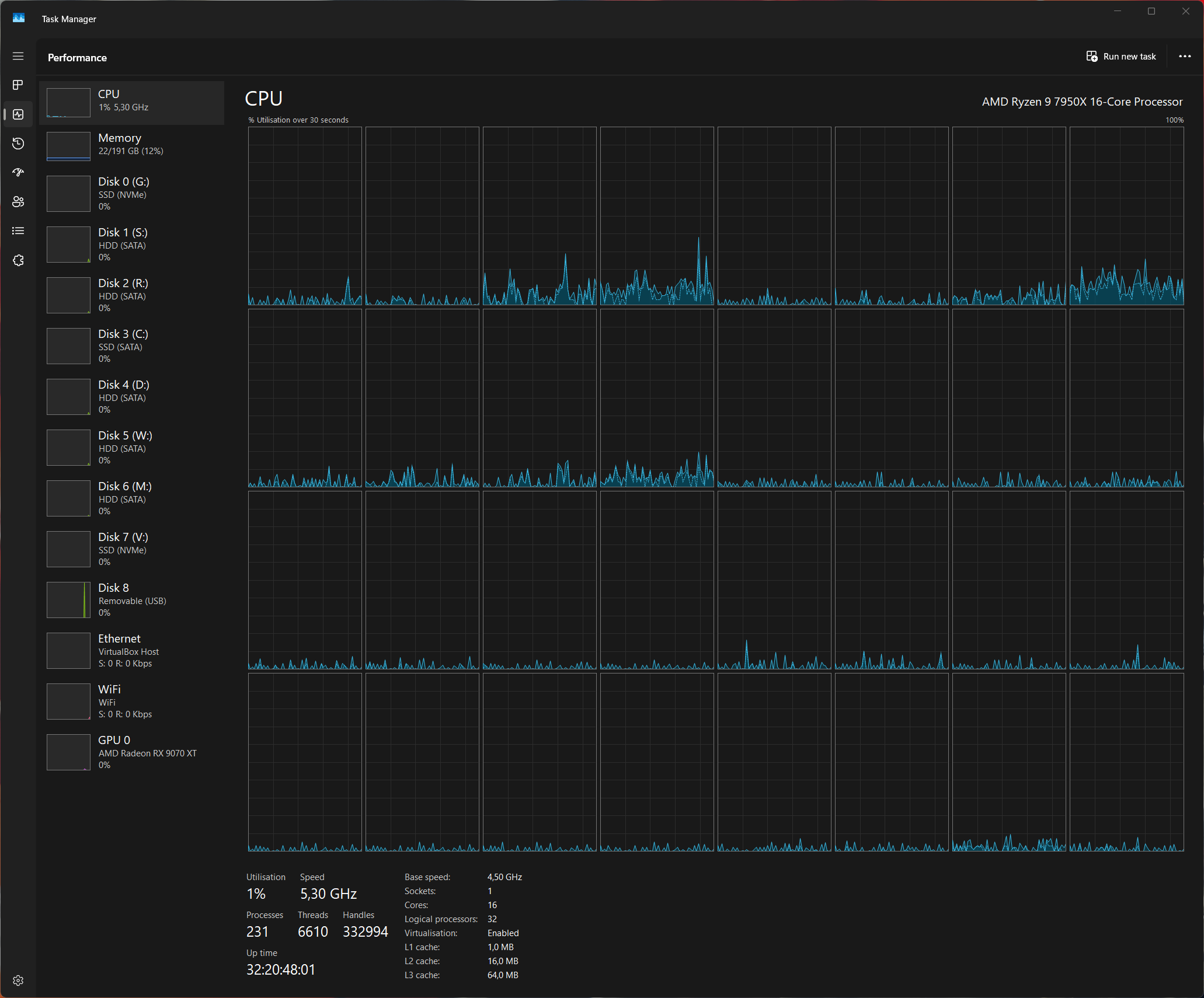Select the WiFi network entry

[x=131, y=701]
